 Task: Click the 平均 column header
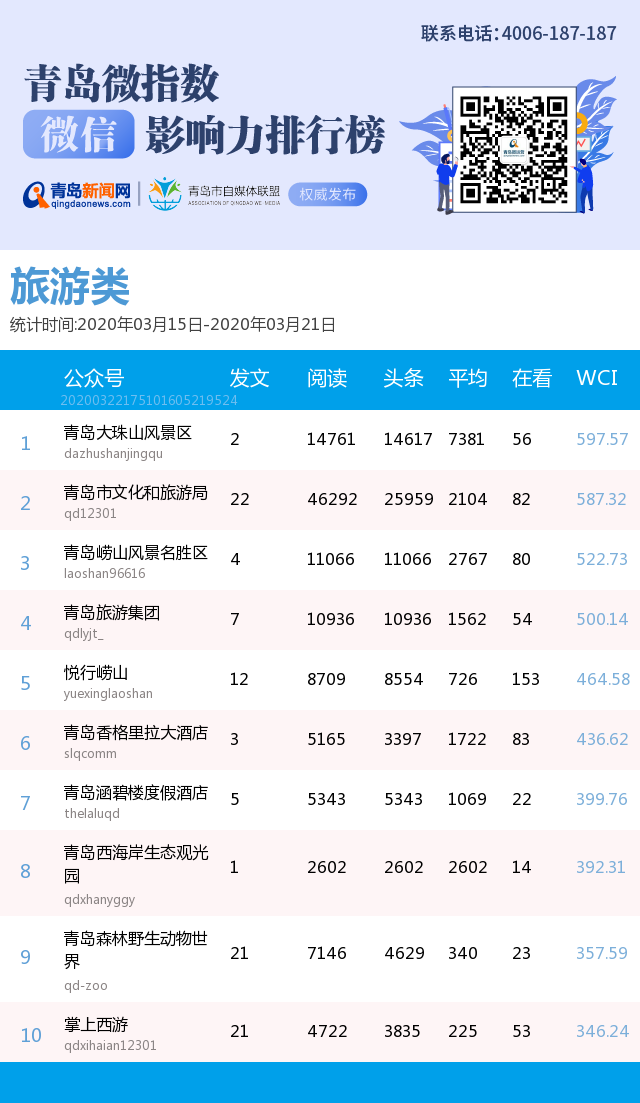(467, 378)
